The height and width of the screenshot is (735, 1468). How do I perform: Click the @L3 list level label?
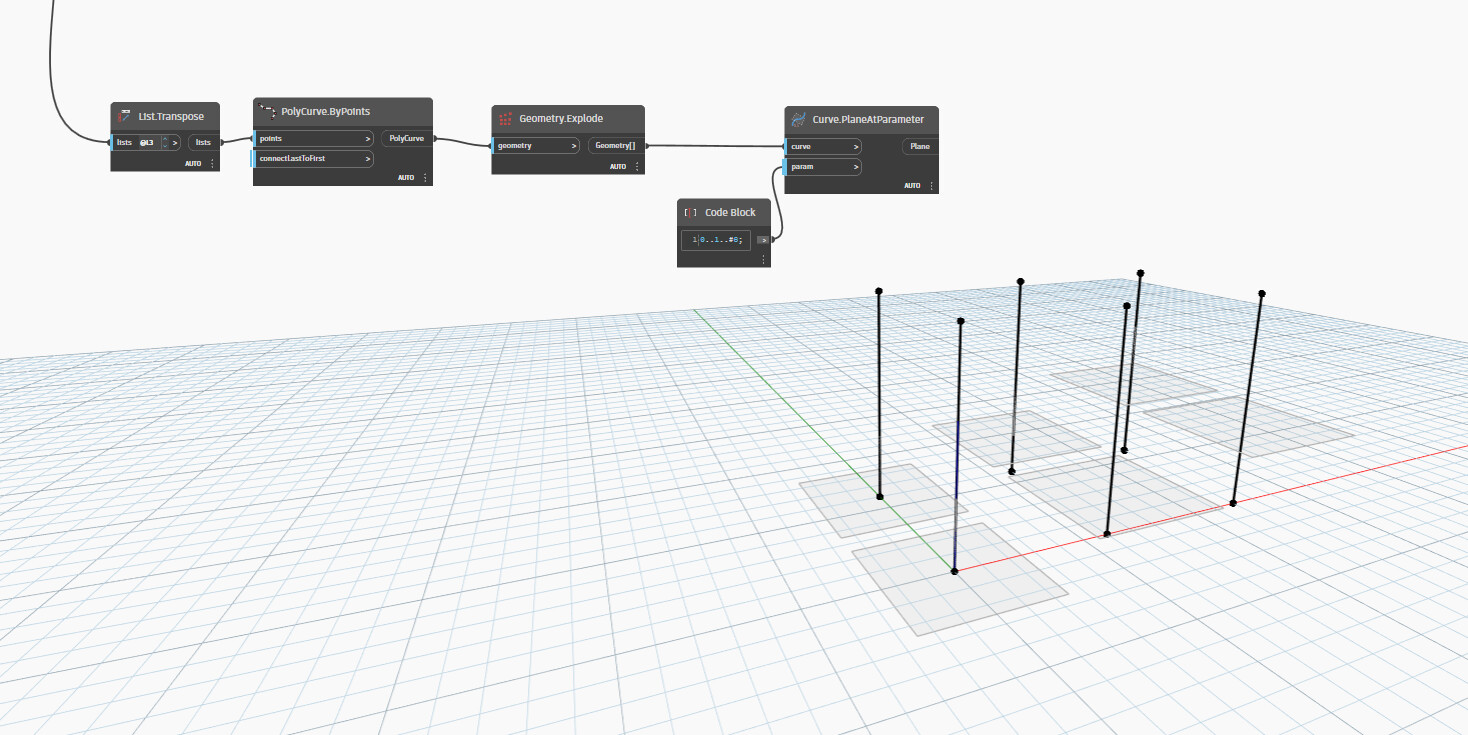(147, 142)
